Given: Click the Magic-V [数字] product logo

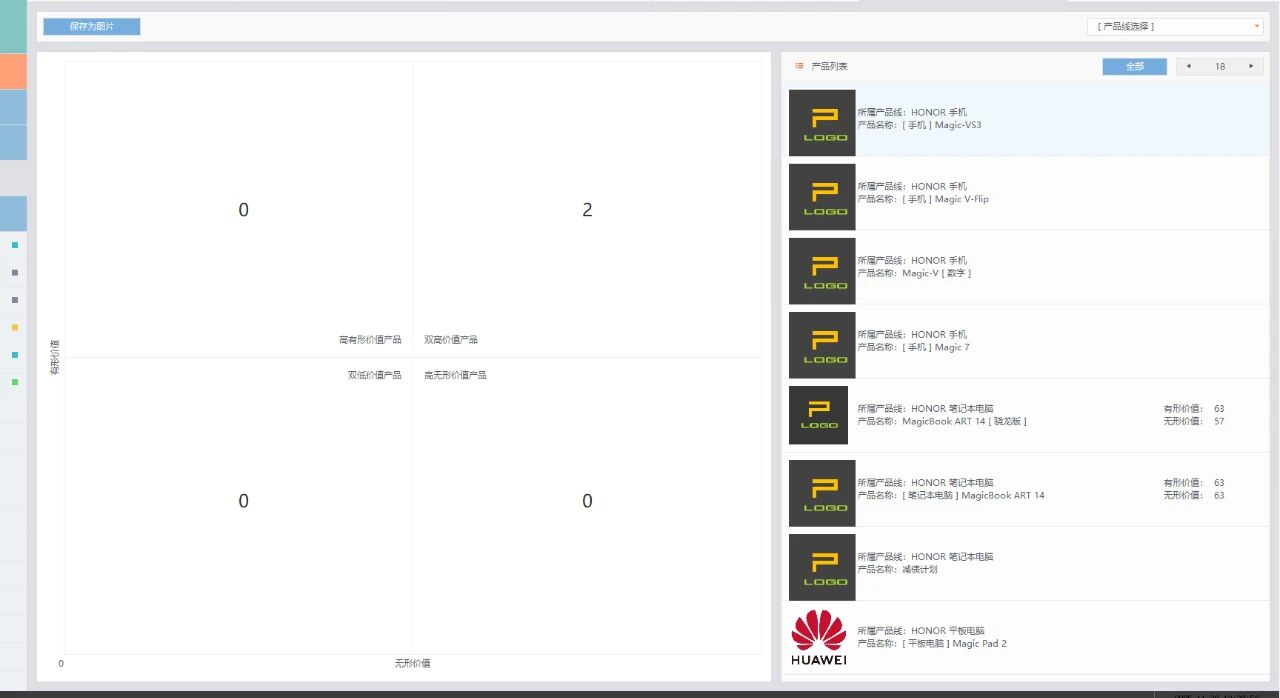Looking at the screenshot, I should pyautogui.click(x=822, y=271).
